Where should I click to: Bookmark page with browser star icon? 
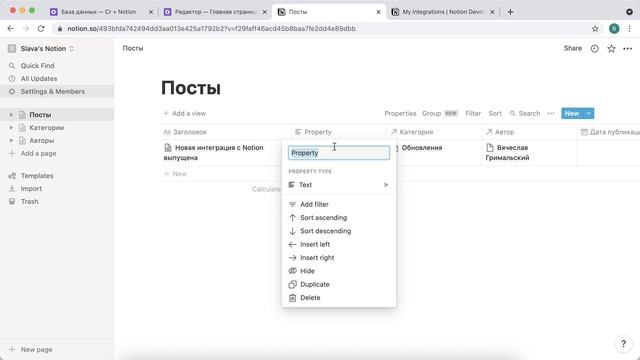tap(595, 29)
